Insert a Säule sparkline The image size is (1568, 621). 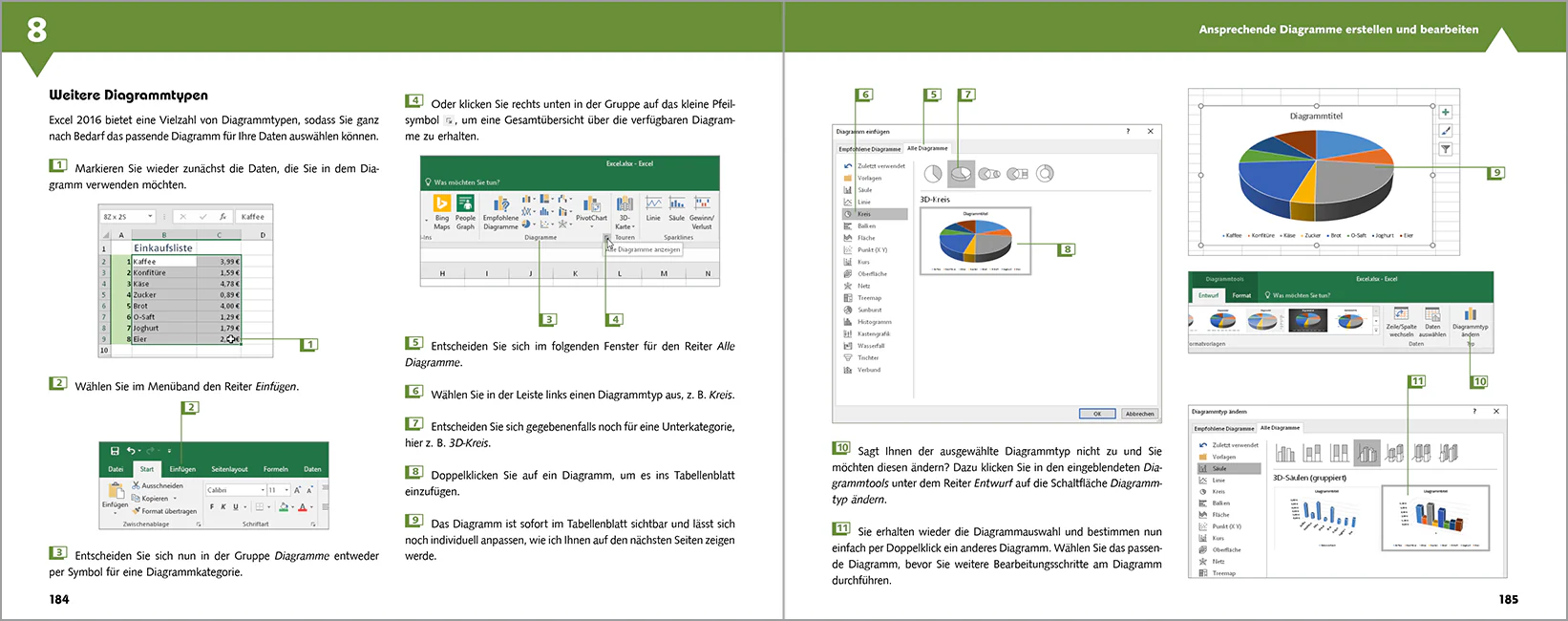pos(676,208)
